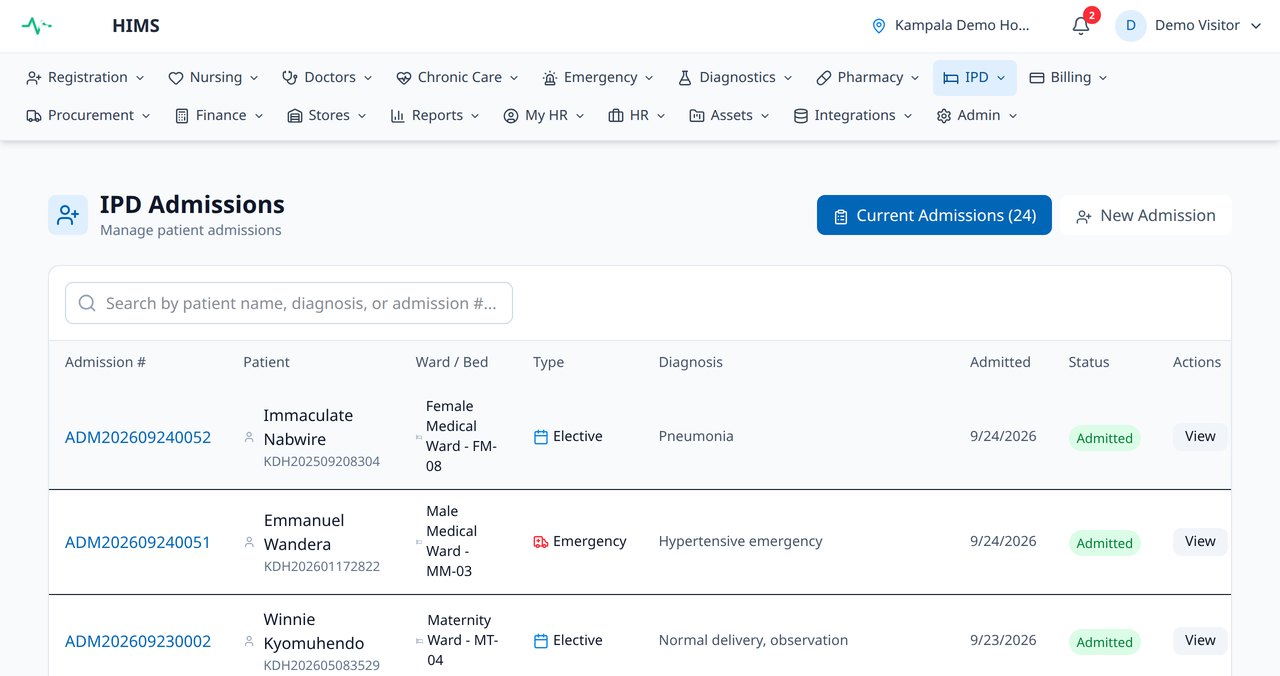Click the IPD Admissions page header icon
1280x676 pixels.
(68, 215)
